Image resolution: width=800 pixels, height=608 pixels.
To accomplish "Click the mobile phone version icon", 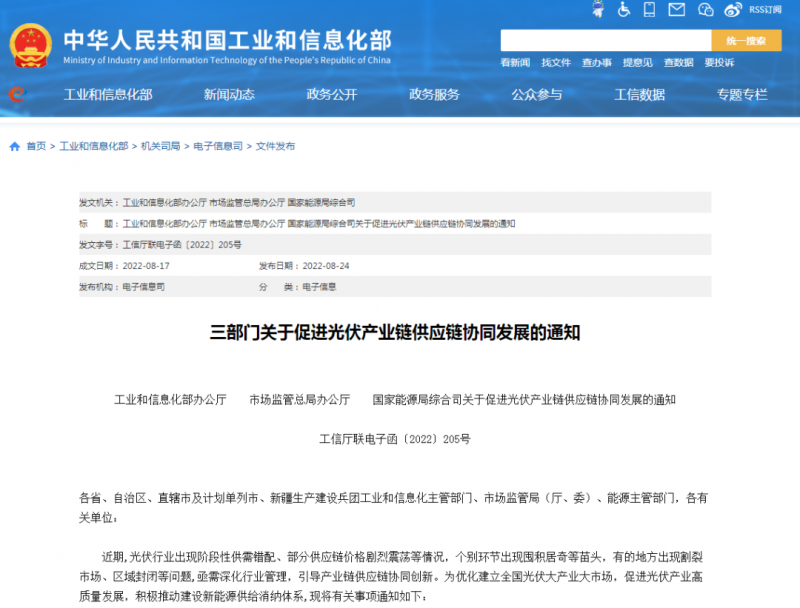I will [649, 10].
